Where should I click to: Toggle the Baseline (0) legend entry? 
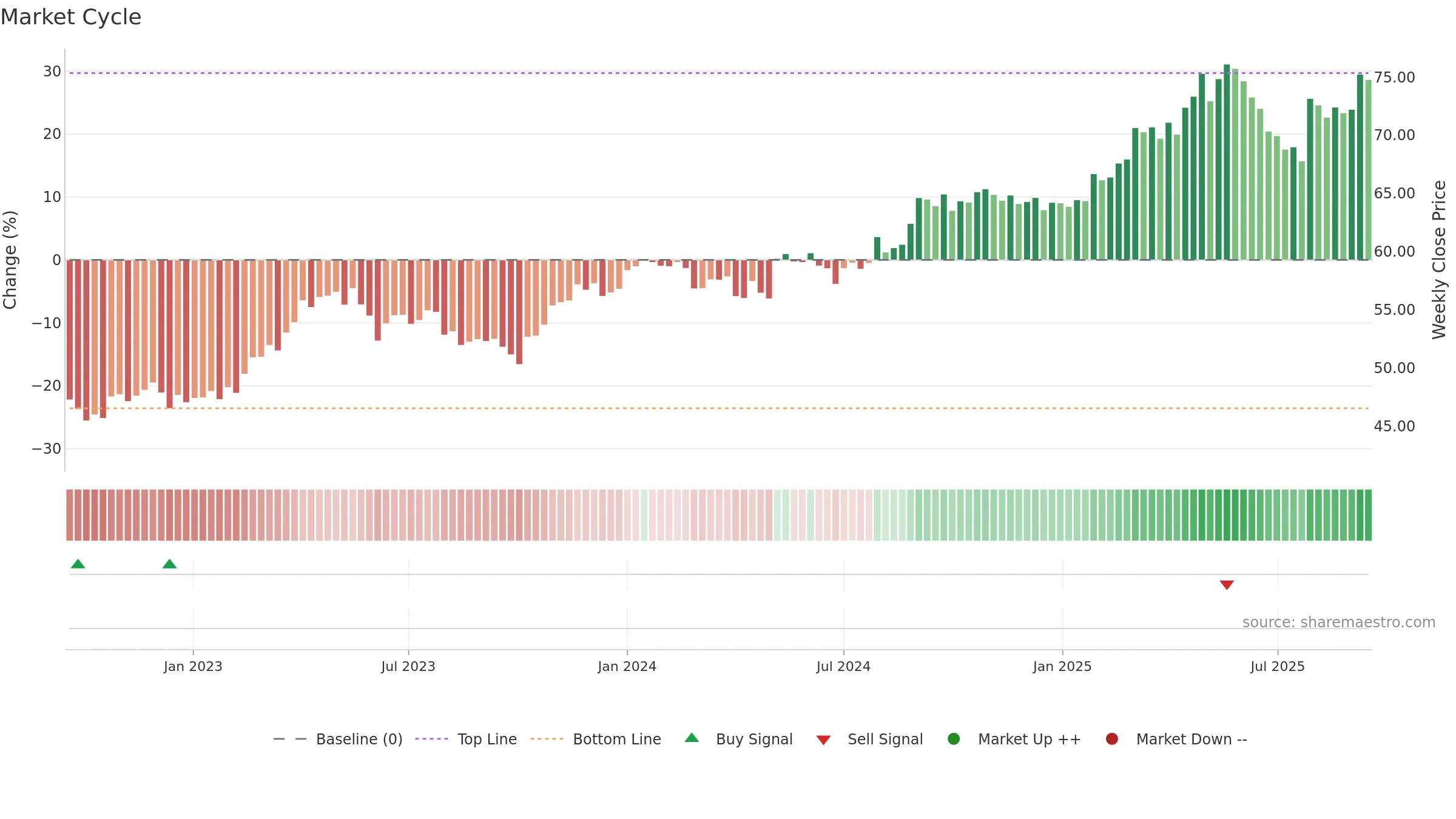tap(338, 740)
